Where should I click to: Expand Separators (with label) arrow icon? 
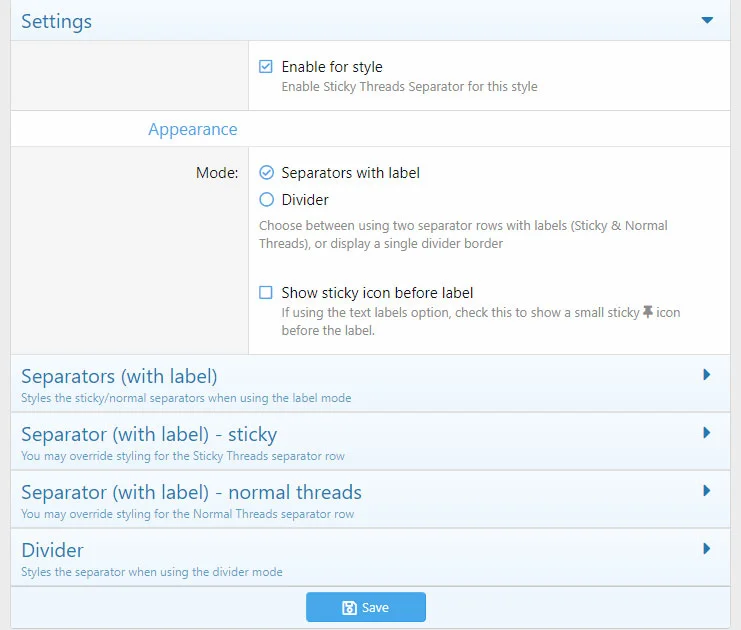706,375
